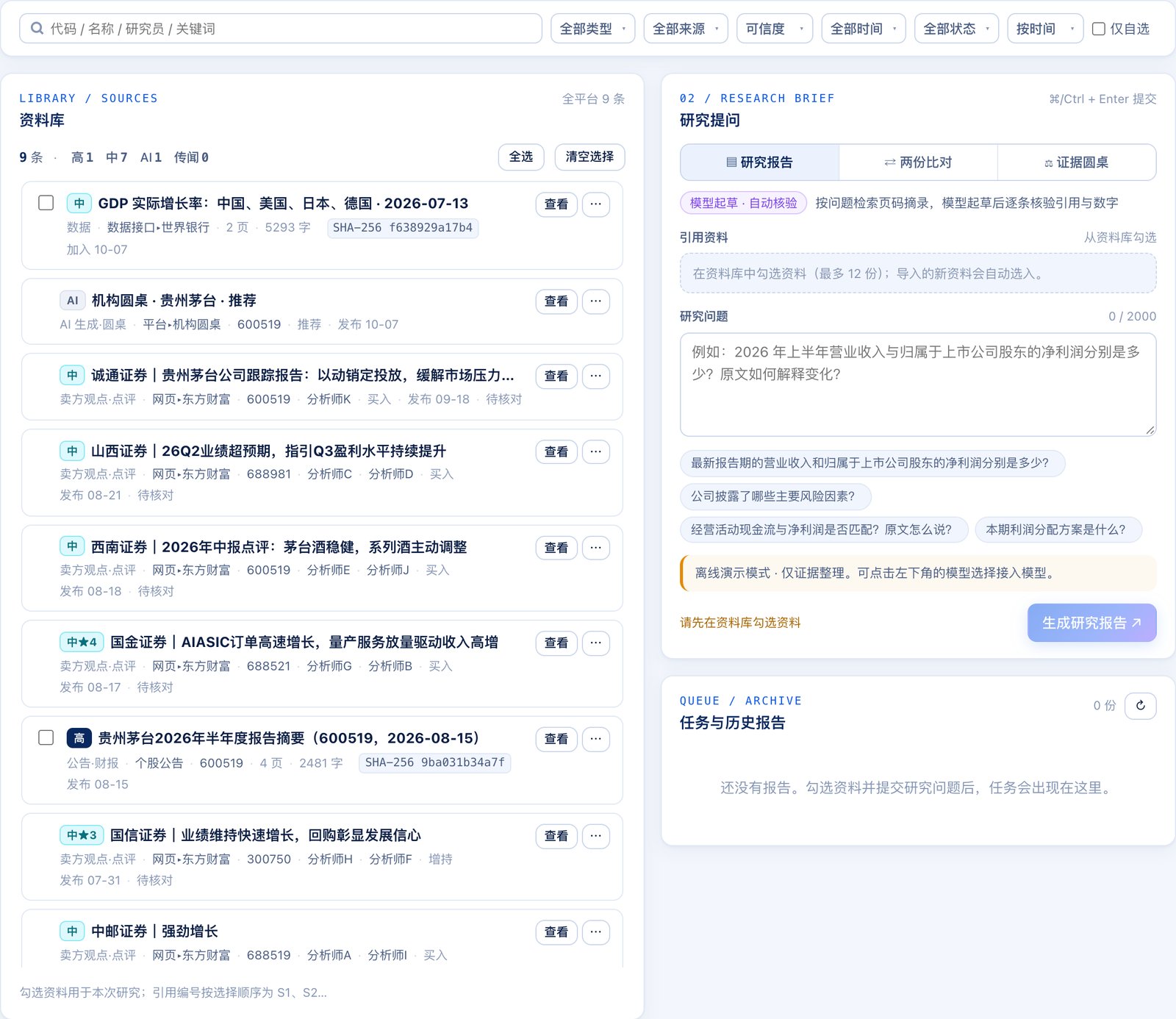Click 查看 for the 国信证券 report
Viewport: 1176px width, 1019px height.
[556, 836]
